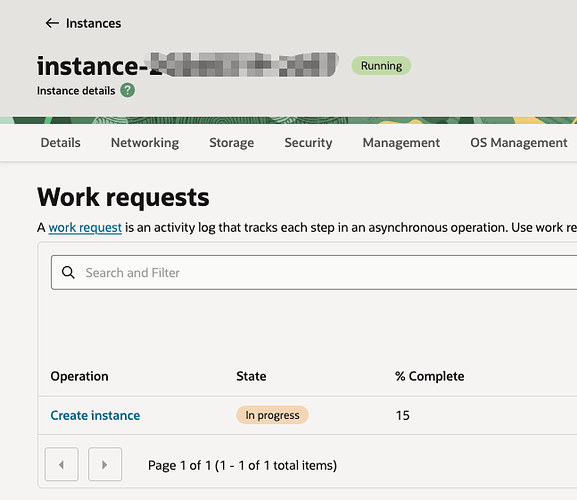The height and width of the screenshot is (500, 577).
Task: Click the Instances breadcrumb label
Action: coord(93,24)
